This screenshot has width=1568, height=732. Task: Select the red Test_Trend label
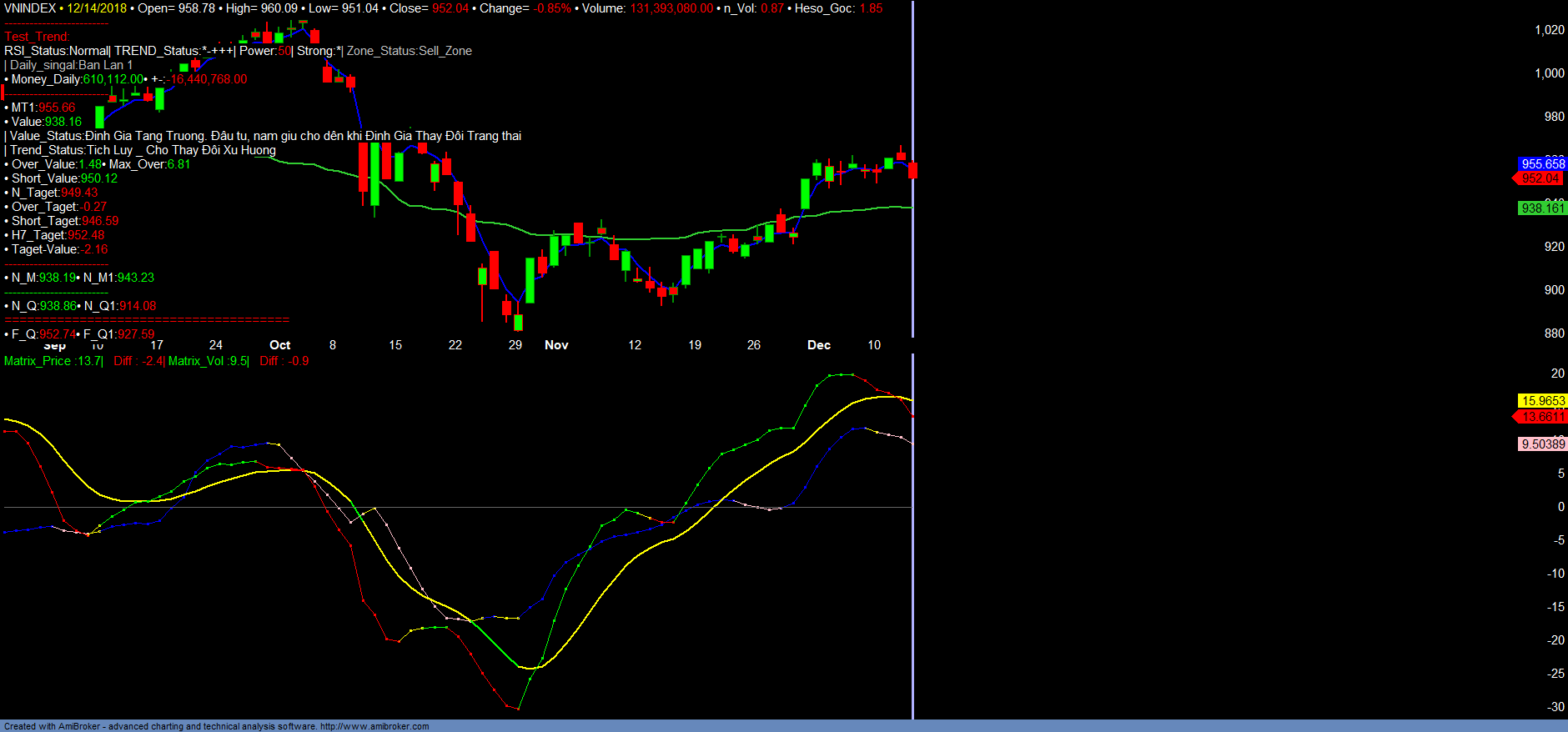[x=37, y=37]
